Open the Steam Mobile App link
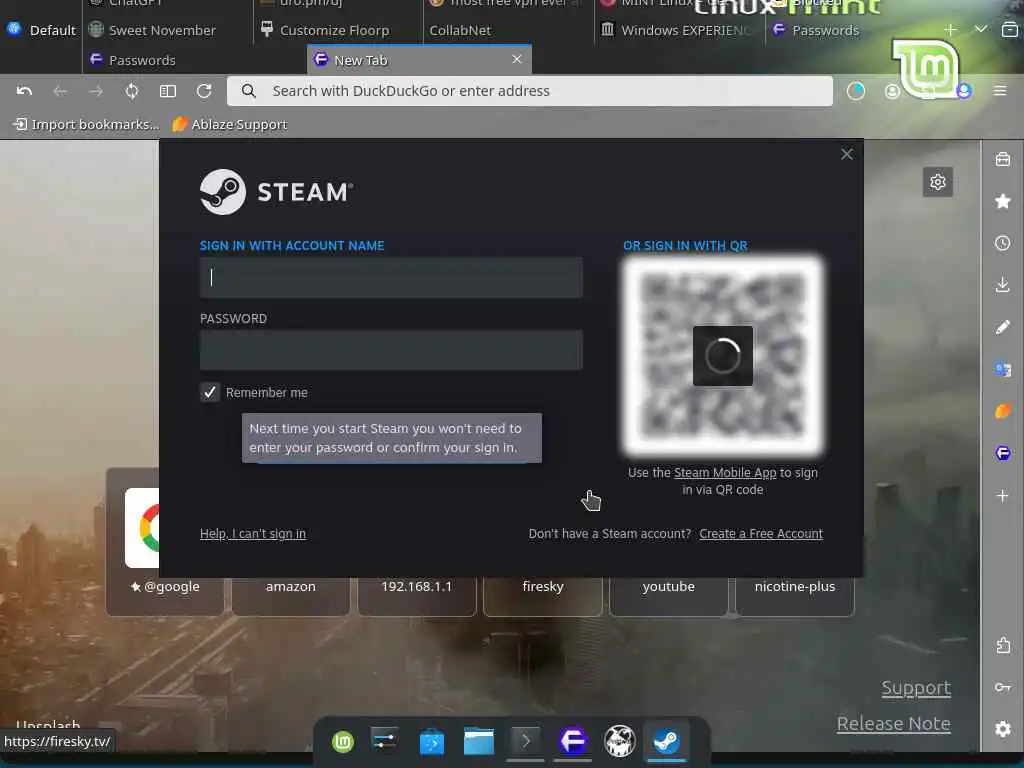 pyautogui.click(x=725, y=472)
